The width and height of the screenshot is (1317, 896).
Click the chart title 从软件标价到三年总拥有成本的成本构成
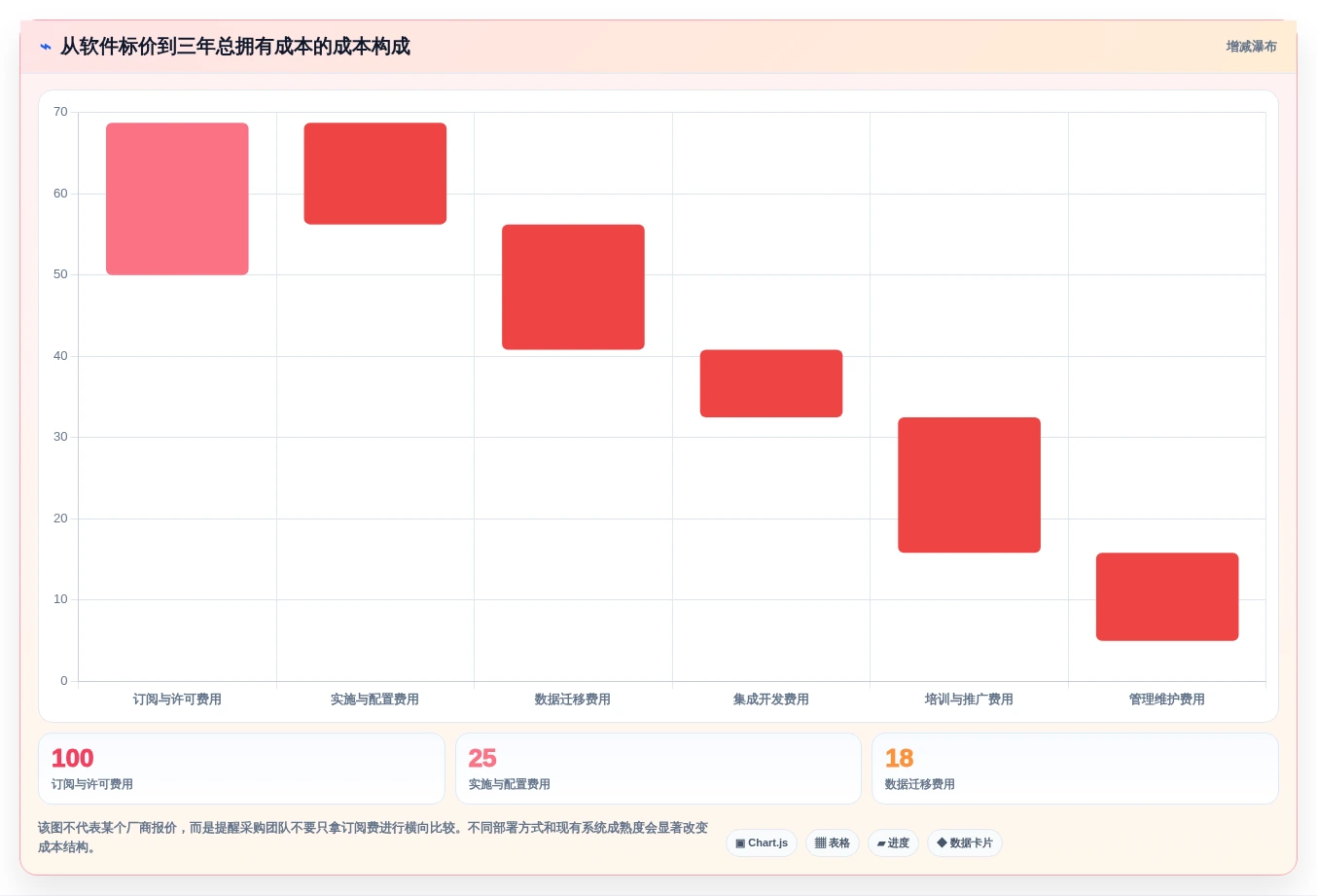pos(235,47)
